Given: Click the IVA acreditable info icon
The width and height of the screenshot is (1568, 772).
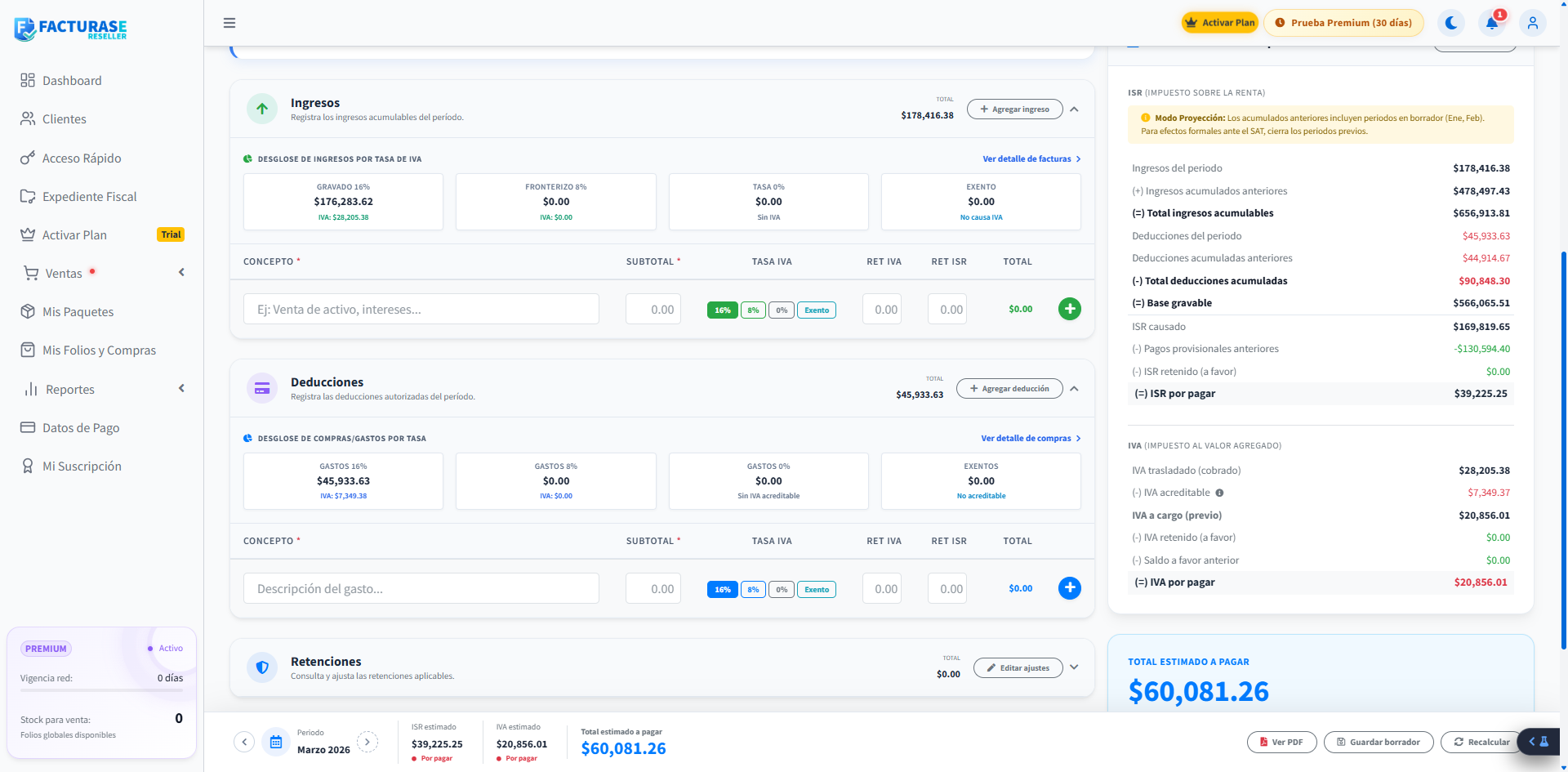Looking at the screenshot, I should (x=1219, y=493).
